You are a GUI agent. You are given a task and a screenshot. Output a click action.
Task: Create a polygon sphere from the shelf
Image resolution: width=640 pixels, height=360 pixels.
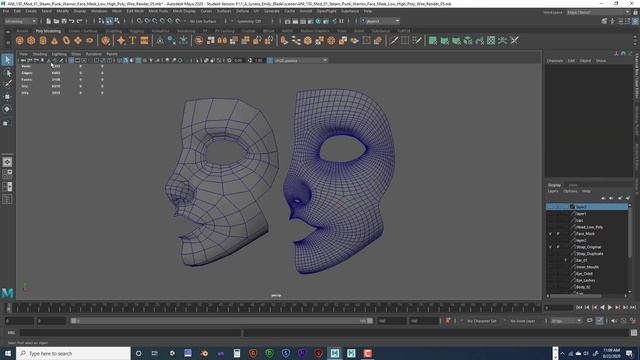click(20, 40)
